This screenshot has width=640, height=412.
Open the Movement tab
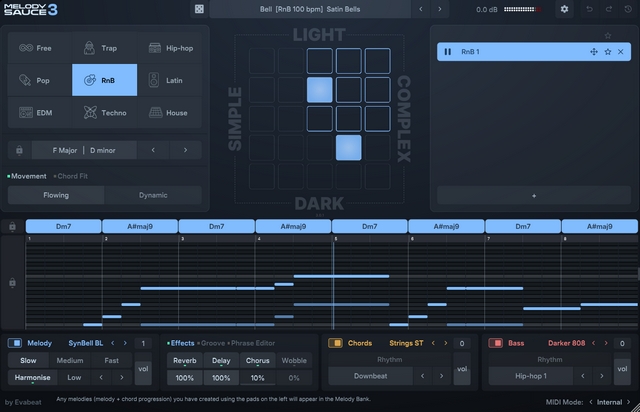coord(29,176)
